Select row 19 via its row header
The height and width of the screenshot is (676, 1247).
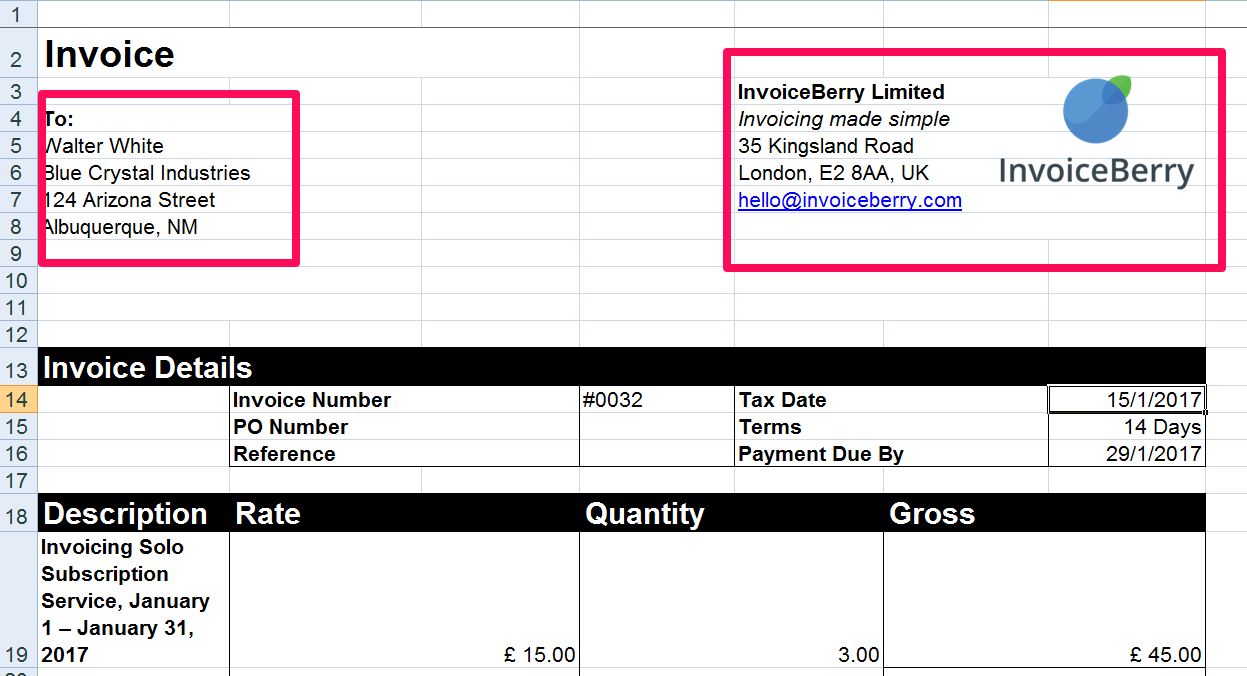[x=18, y=600]
